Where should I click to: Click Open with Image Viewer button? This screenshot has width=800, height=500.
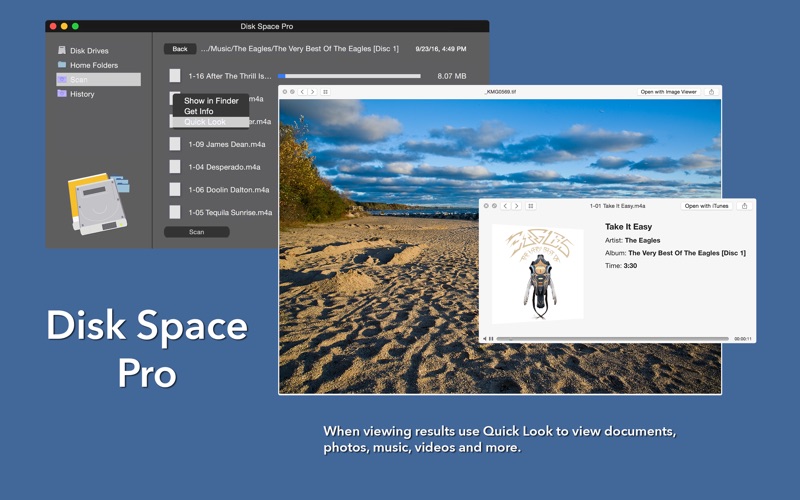[668, 92]
